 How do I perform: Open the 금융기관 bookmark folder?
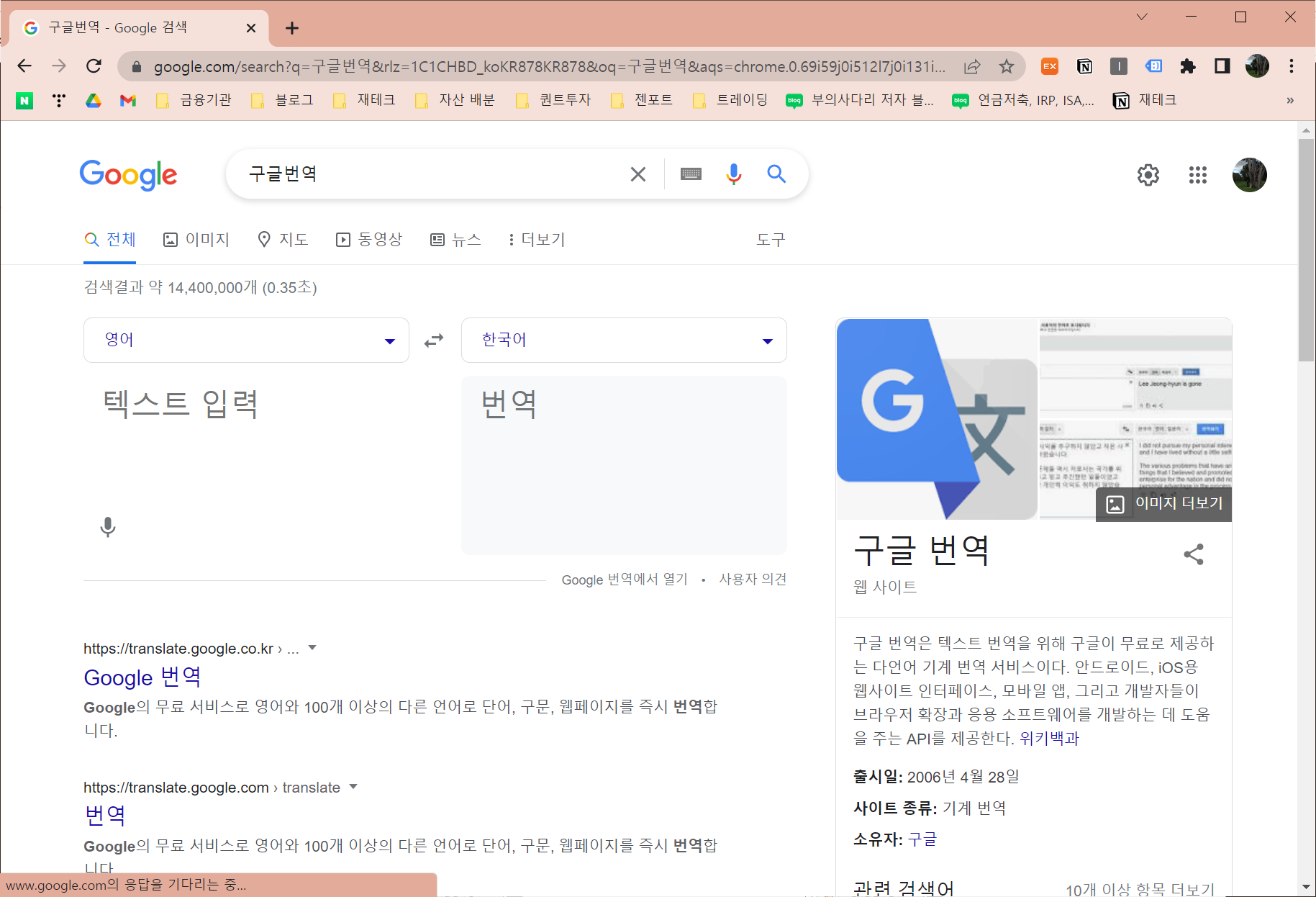pos(194,100)
